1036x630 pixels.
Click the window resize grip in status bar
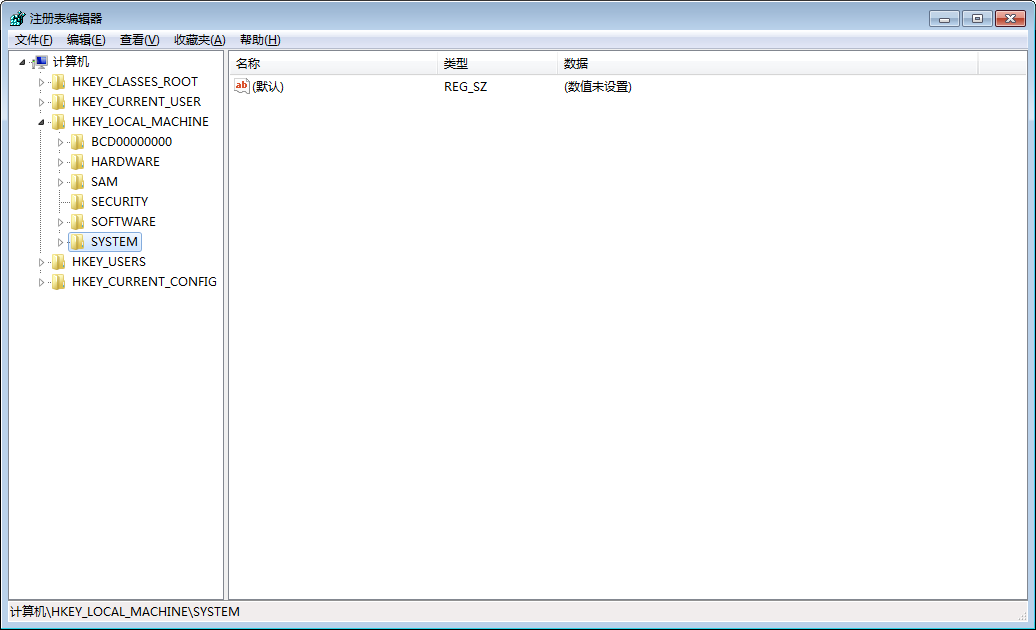pos(1022,615)
